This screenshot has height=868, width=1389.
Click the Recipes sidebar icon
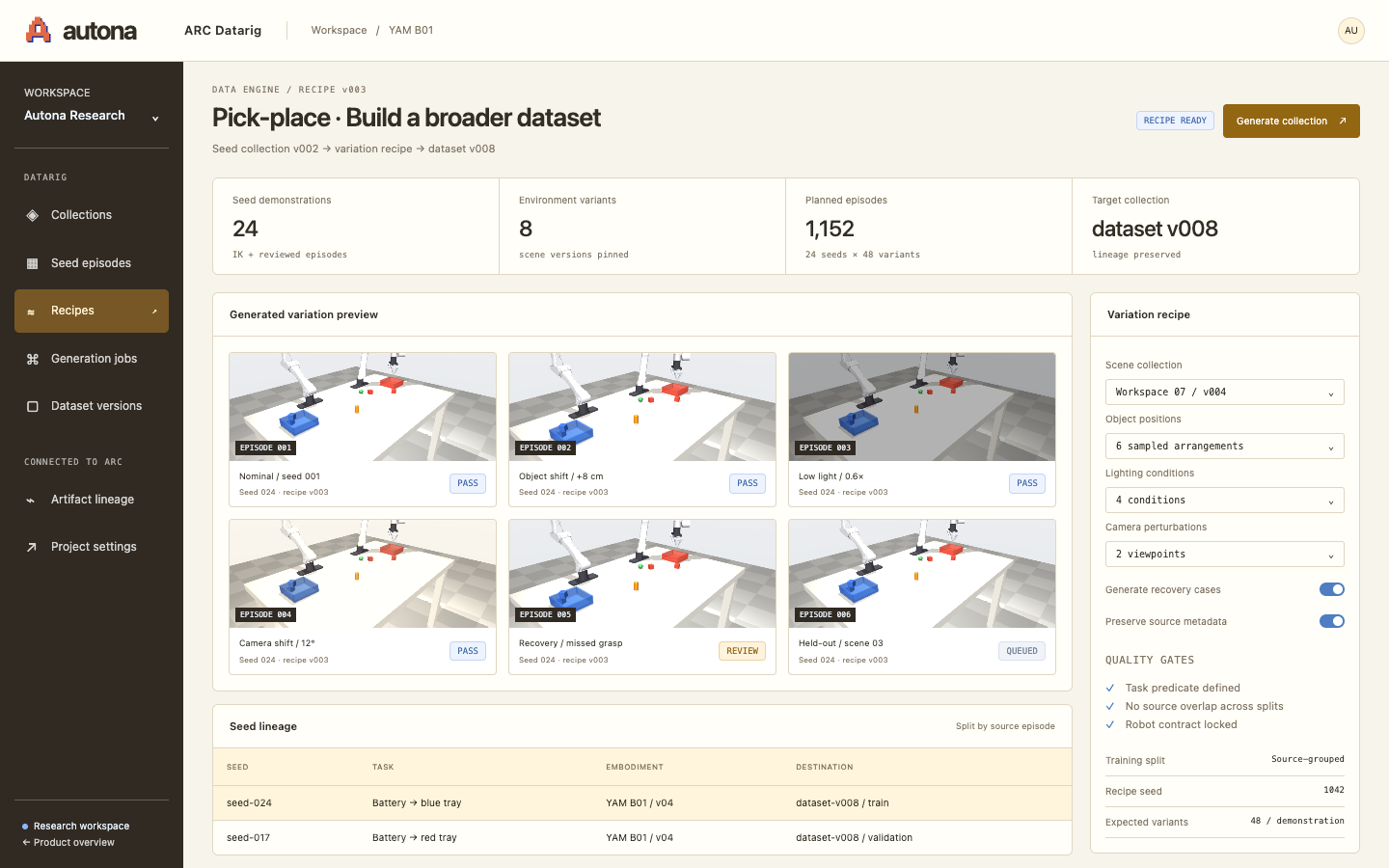click(x=31, y=312)
